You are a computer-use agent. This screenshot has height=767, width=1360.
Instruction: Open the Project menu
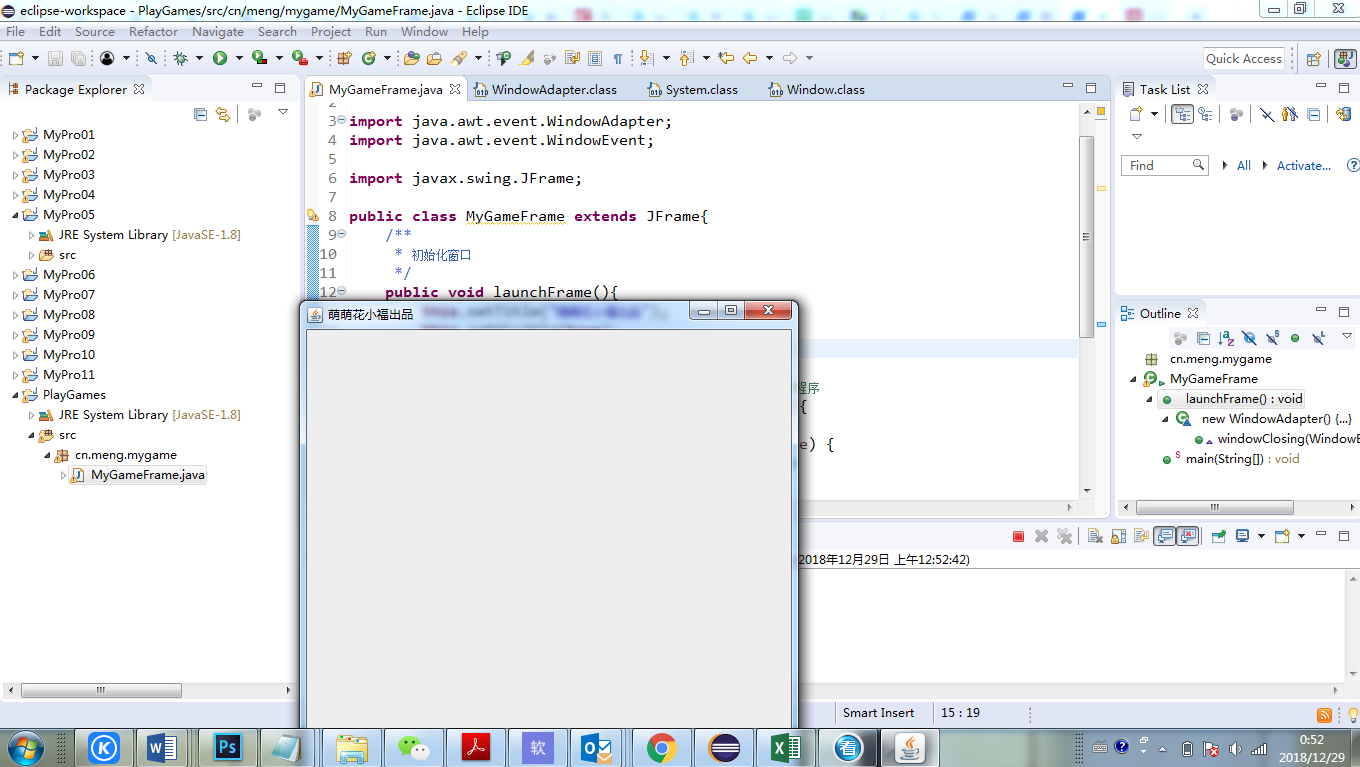(x=331, y=31)
